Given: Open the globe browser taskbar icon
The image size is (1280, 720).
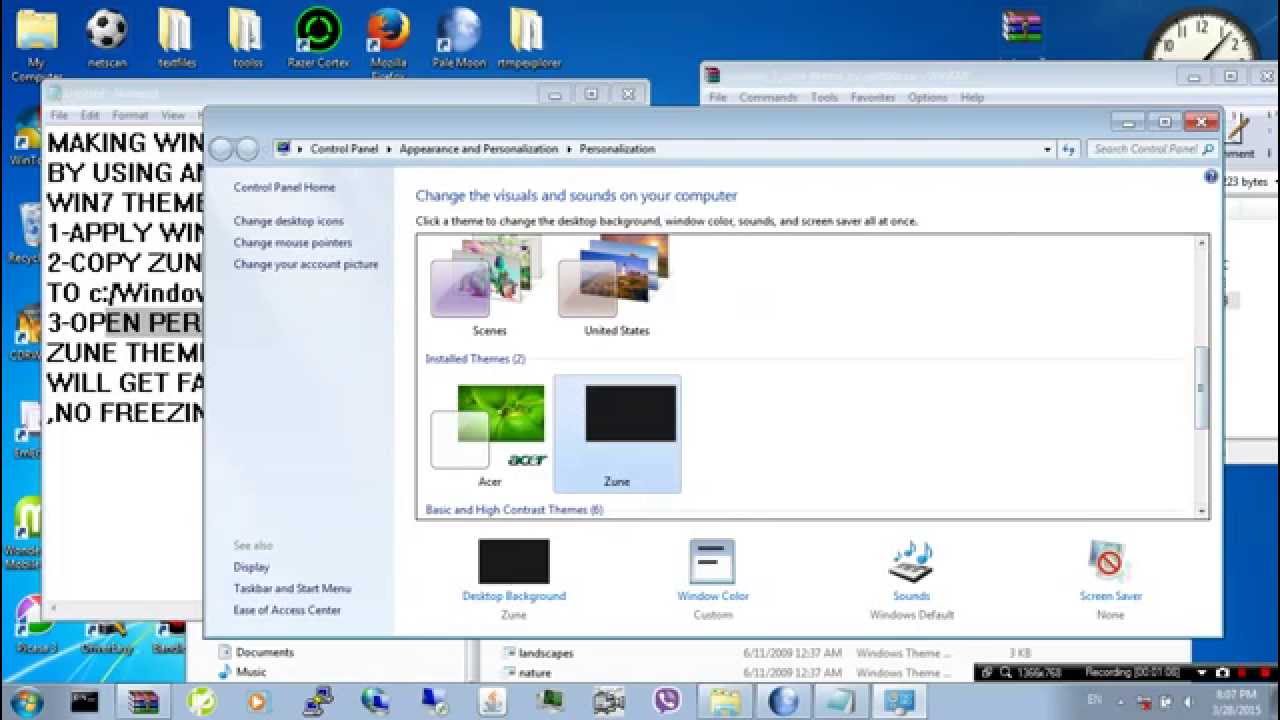Looking at the screenshot, I should (x=783, y=701).
